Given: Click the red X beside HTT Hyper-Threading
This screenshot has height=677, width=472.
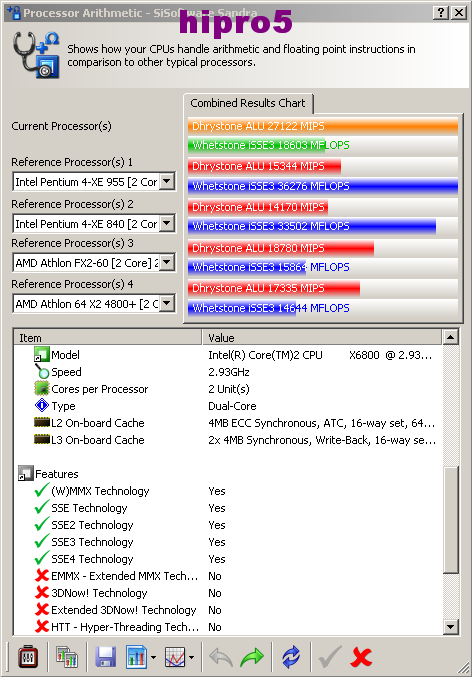Looking at the screenshot, I should 42,626.
